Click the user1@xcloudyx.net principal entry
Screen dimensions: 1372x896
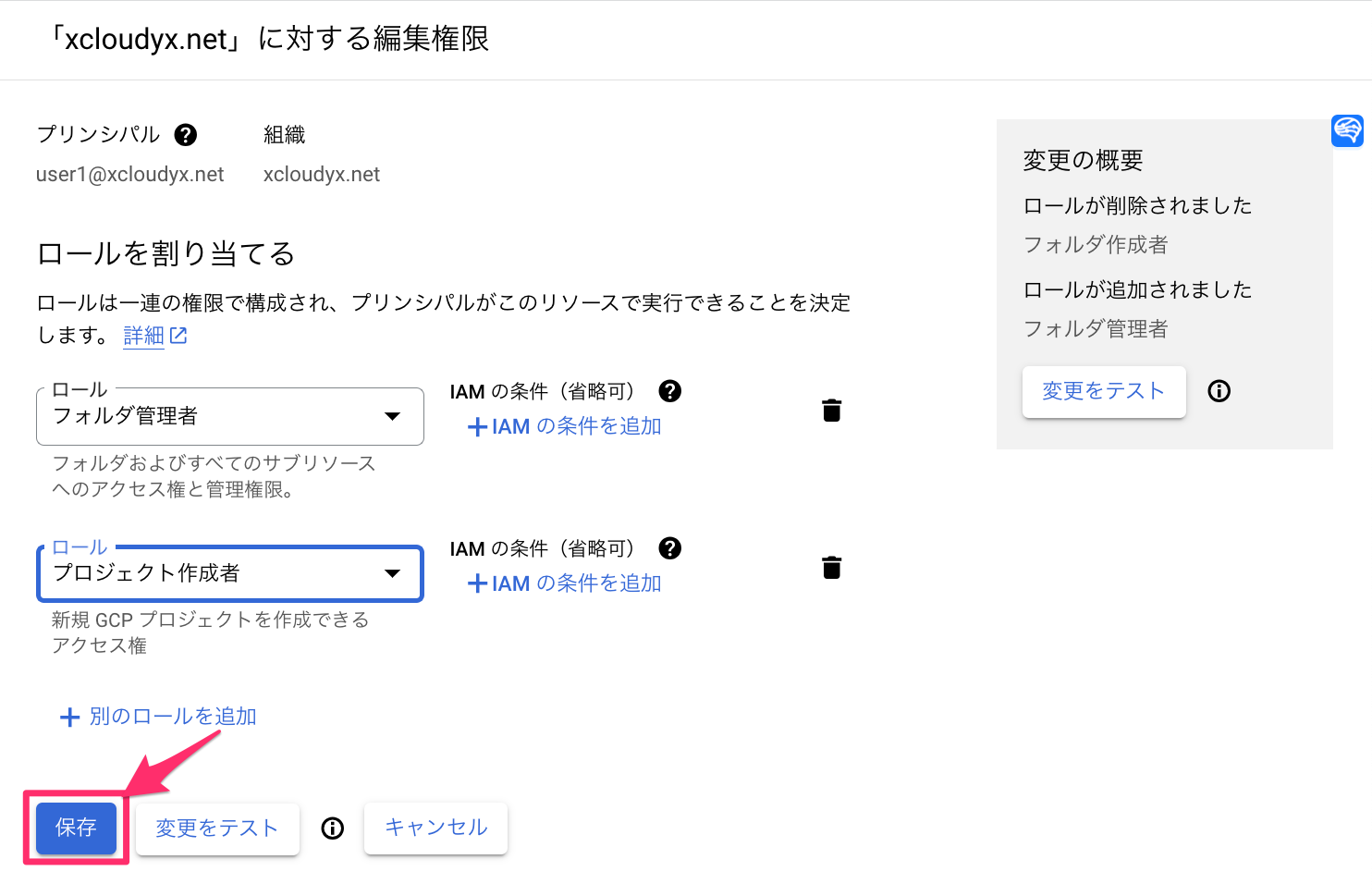pos(129,174)
